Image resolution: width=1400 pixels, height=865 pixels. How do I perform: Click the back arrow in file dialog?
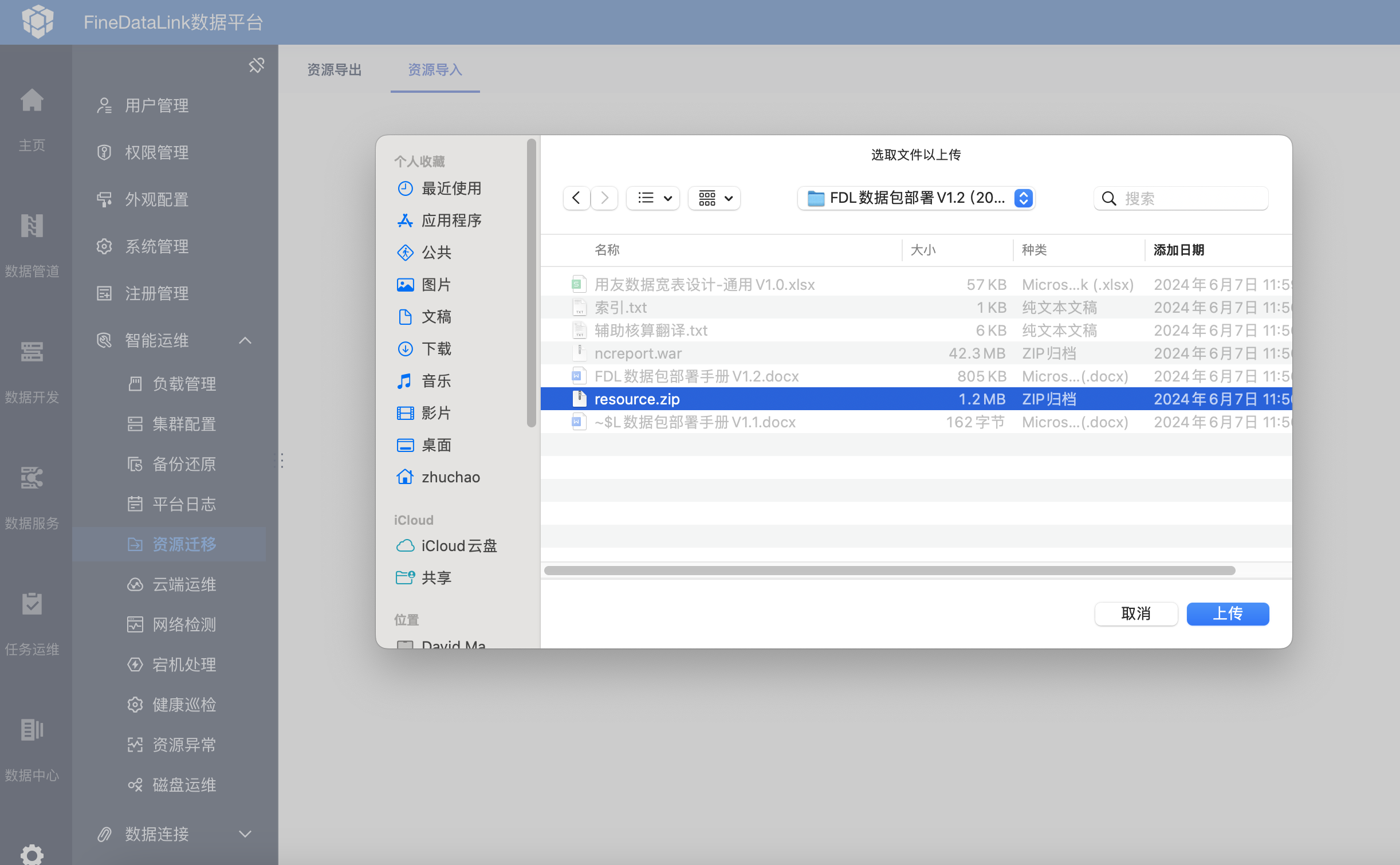576,198
